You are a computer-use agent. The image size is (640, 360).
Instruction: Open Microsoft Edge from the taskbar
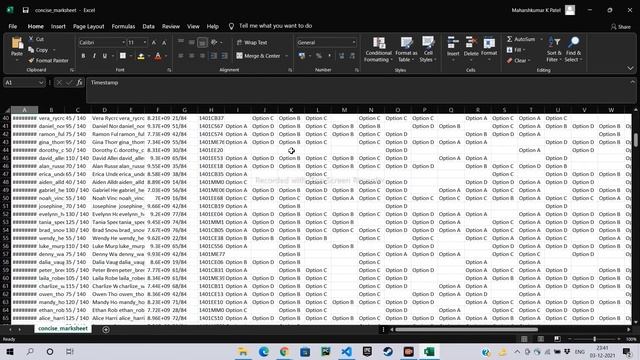point(264,351)
